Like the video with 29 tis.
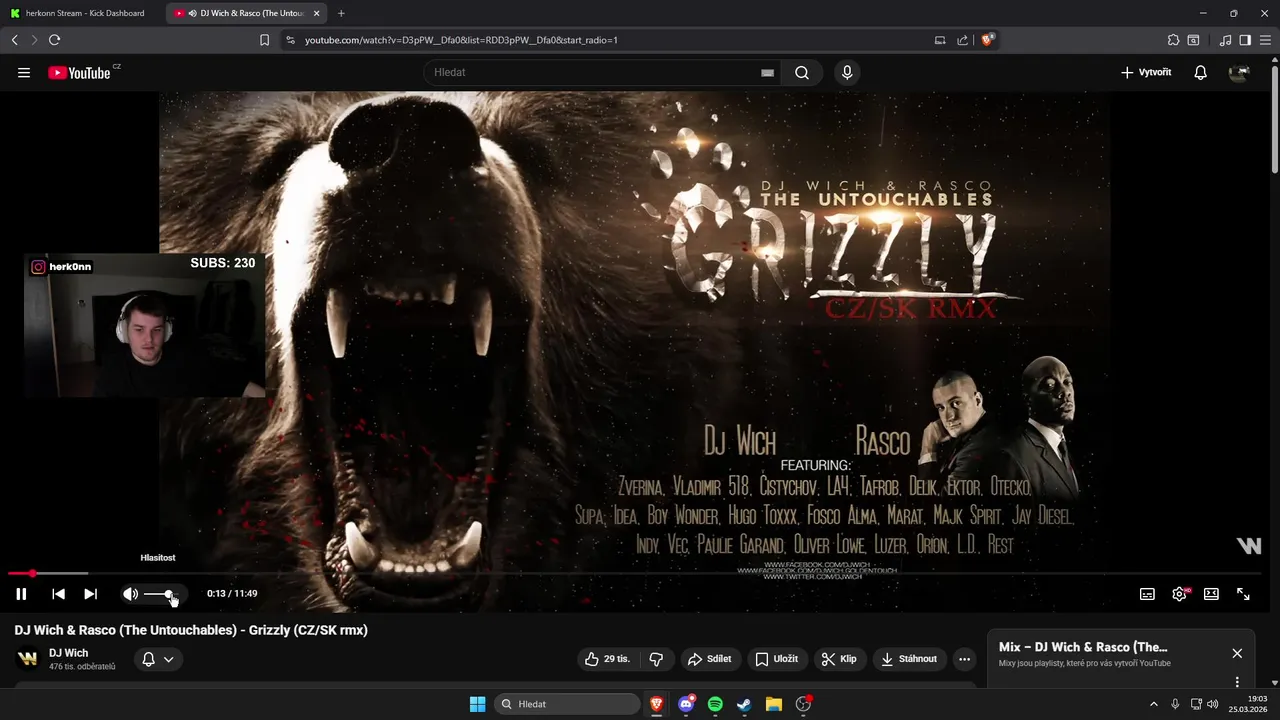This screenshot has width=1280, height=720. coord(607,659)
